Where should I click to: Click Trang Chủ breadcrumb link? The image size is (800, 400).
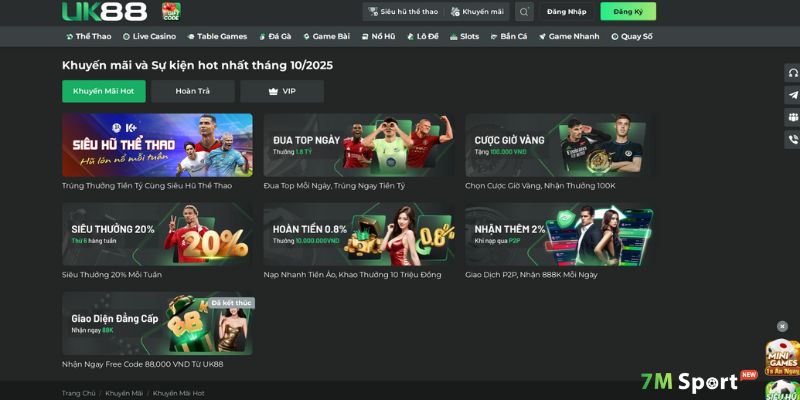tap(78, 393)
